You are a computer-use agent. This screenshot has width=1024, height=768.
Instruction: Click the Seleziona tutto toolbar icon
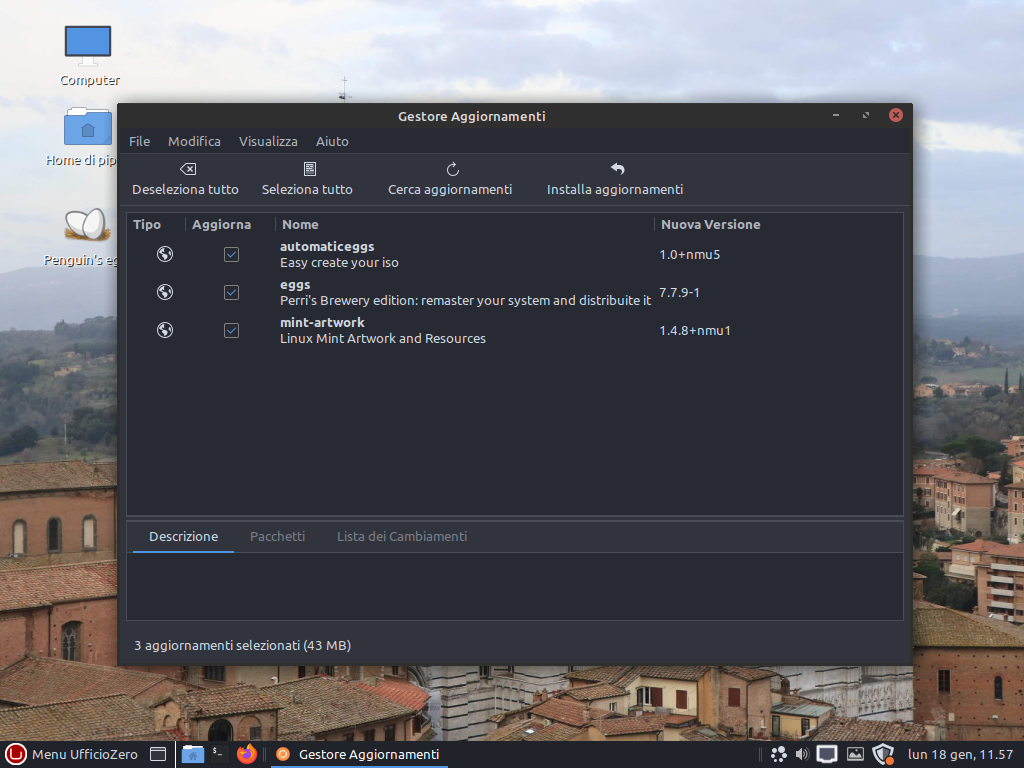tap(309, 169)
